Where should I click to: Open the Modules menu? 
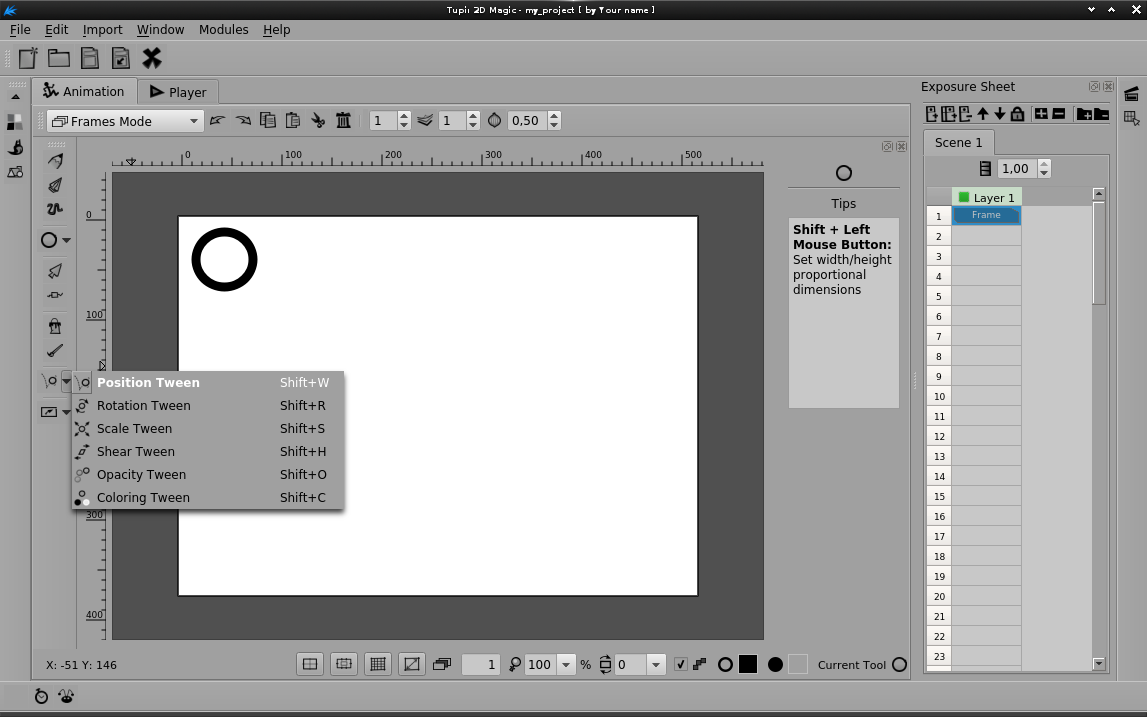click(x=223, y=29)
